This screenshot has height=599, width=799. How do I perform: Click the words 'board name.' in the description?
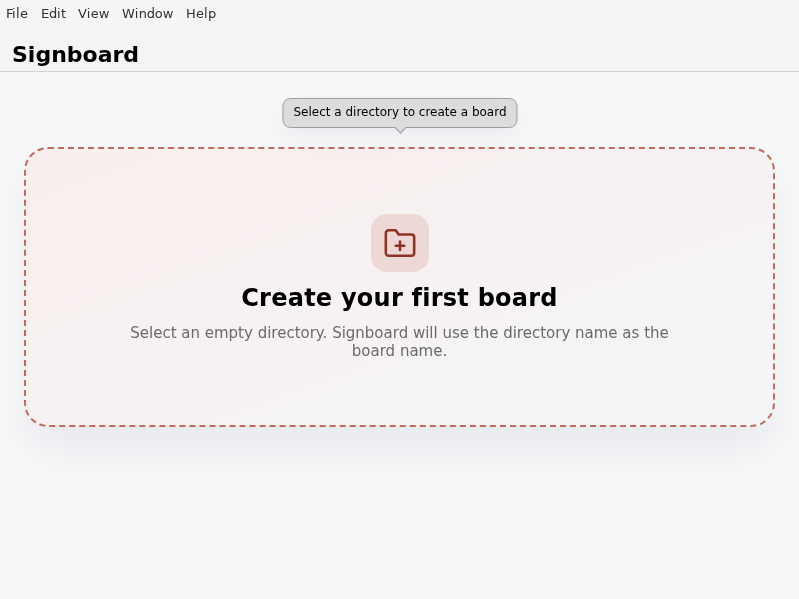click(x=400, y=350)
